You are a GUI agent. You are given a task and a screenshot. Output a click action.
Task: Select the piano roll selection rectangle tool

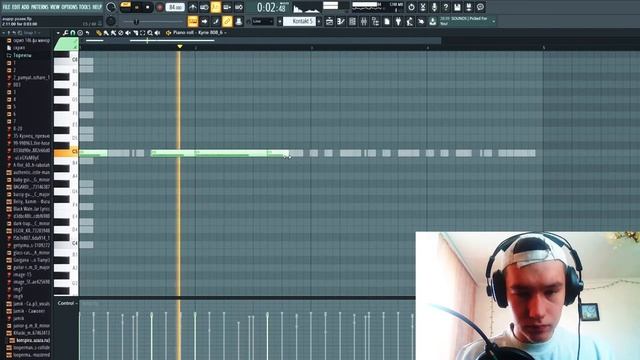click(x=142, y=33)
